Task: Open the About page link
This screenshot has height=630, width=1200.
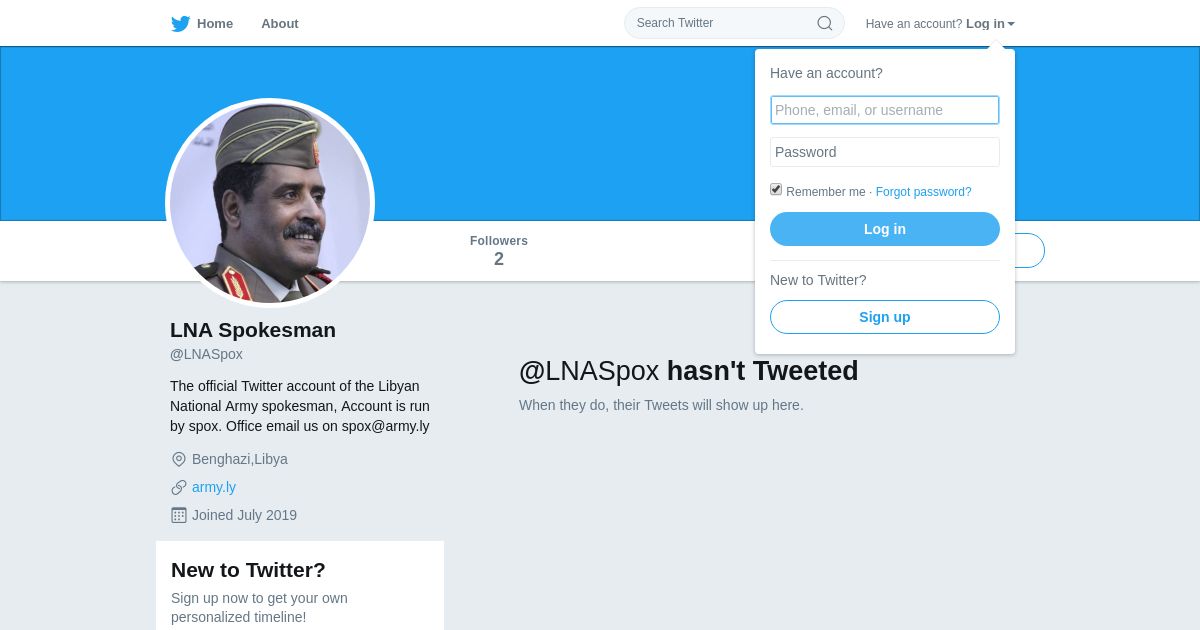Action: pyautogui.click(x=280, y=24)
